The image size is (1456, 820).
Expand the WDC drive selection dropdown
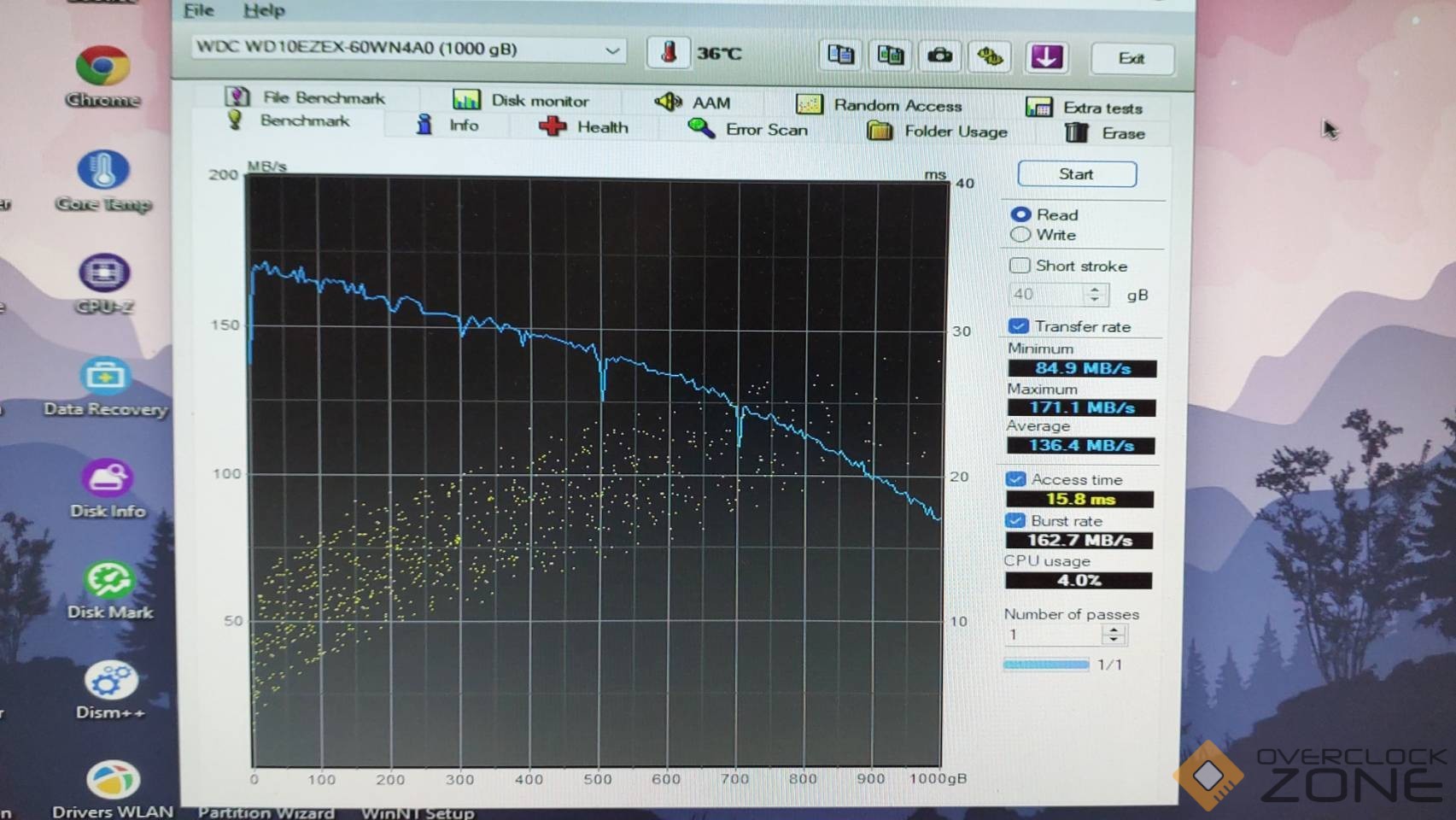click(x=612, y=50)
